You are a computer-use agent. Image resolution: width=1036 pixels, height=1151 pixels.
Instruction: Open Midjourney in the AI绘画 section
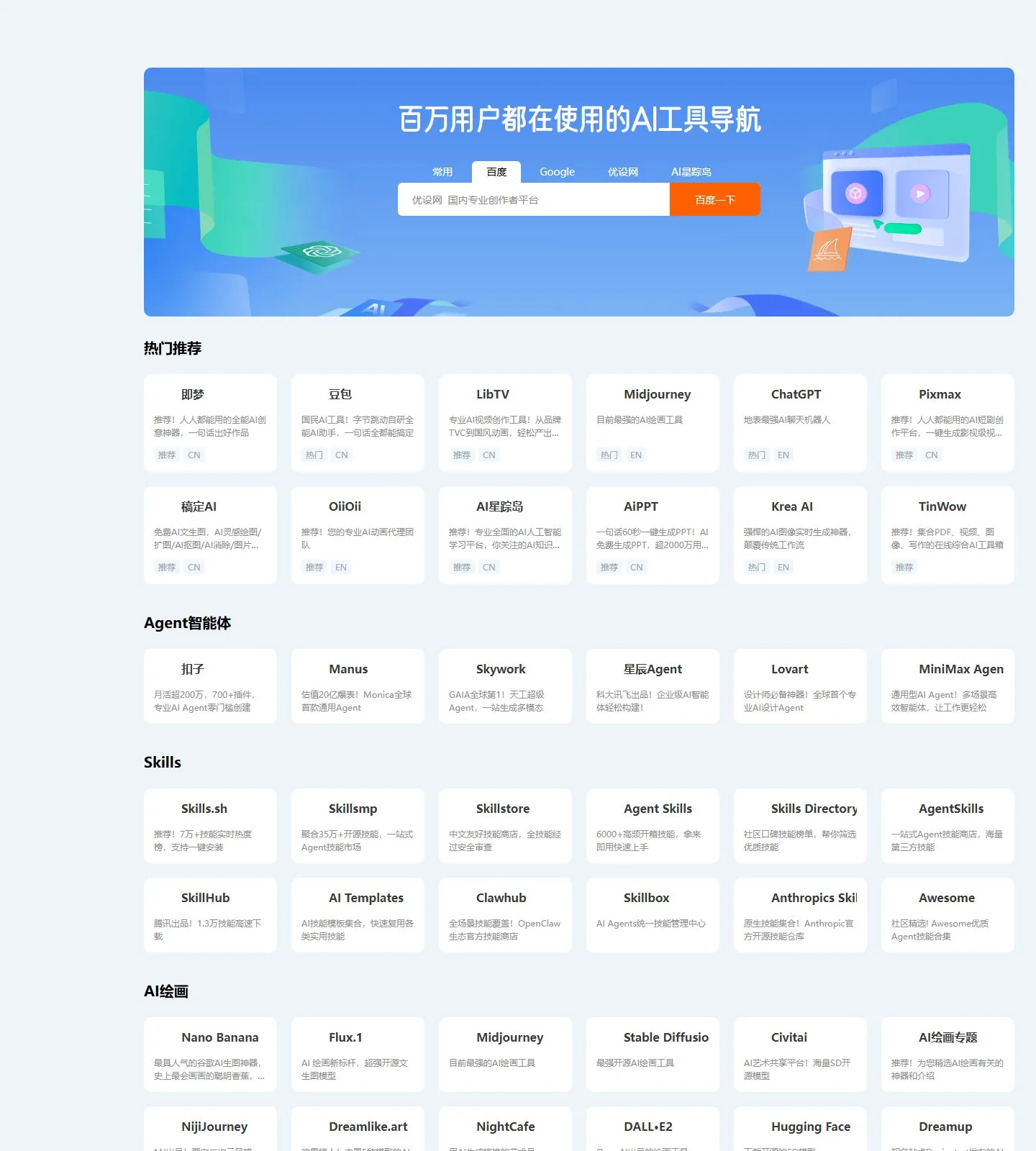coord(505,1055)
